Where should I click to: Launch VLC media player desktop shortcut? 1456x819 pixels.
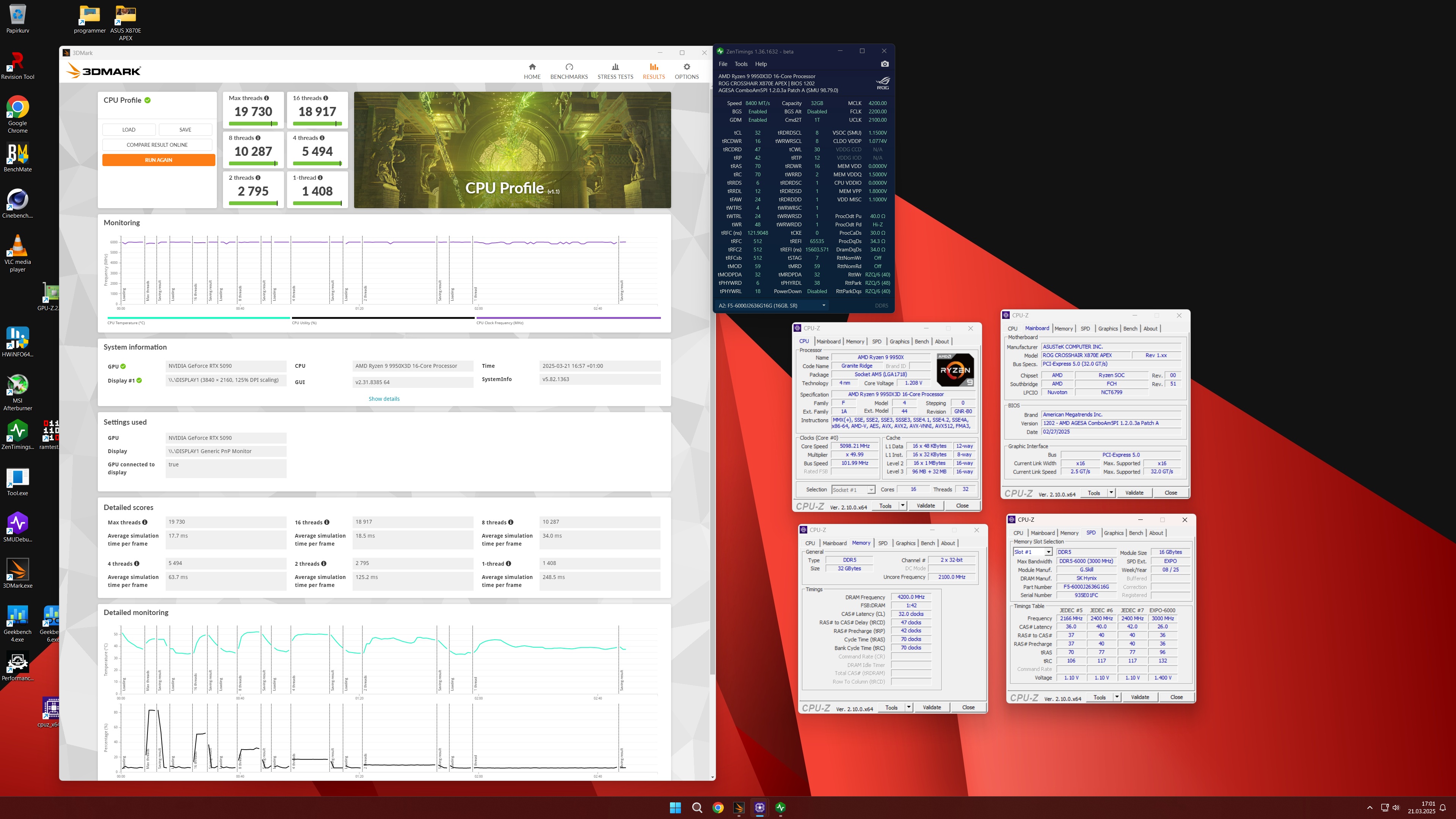tap(17, 254)
